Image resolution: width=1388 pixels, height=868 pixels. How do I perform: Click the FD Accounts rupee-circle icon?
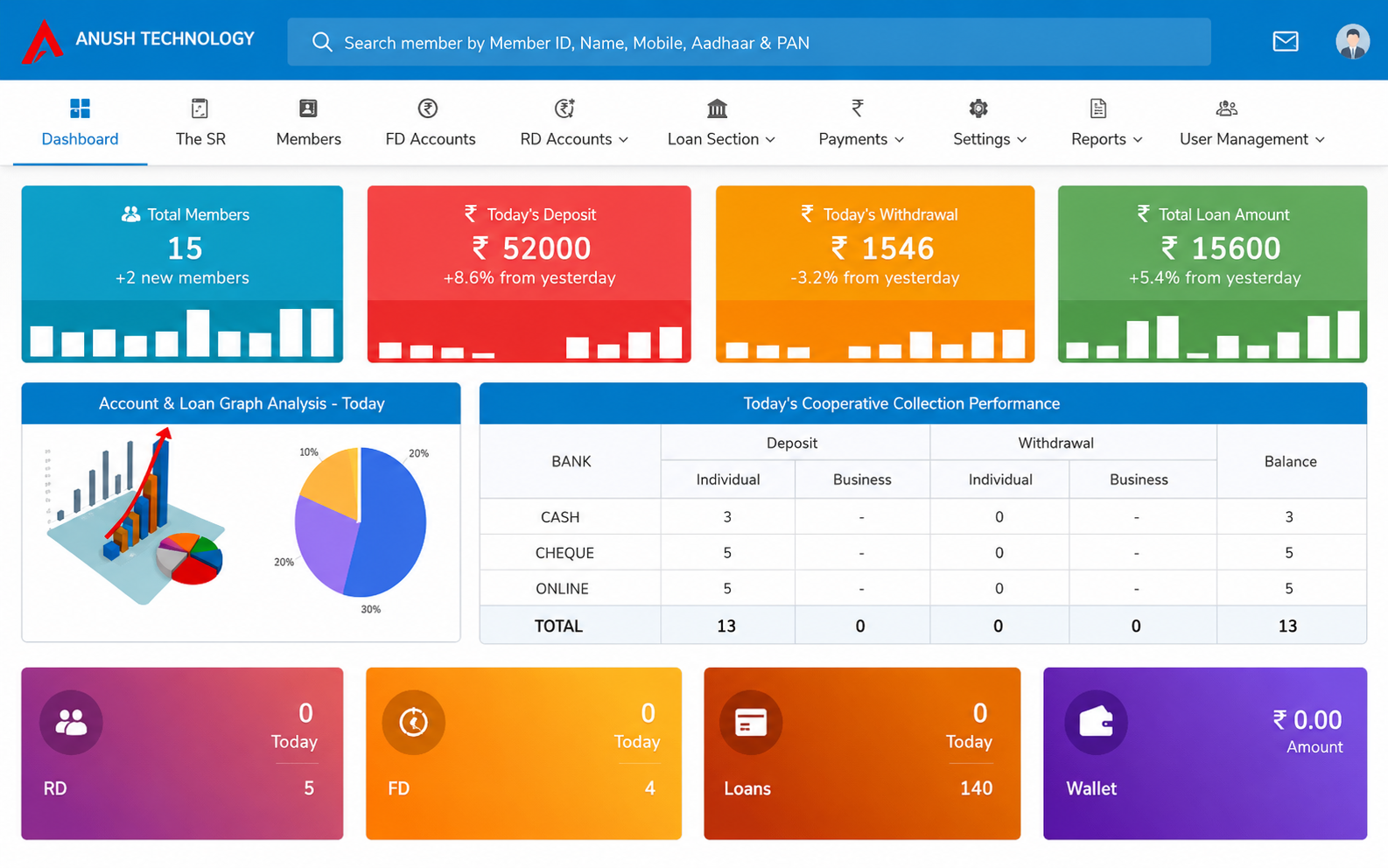click(x=428, y=108)
